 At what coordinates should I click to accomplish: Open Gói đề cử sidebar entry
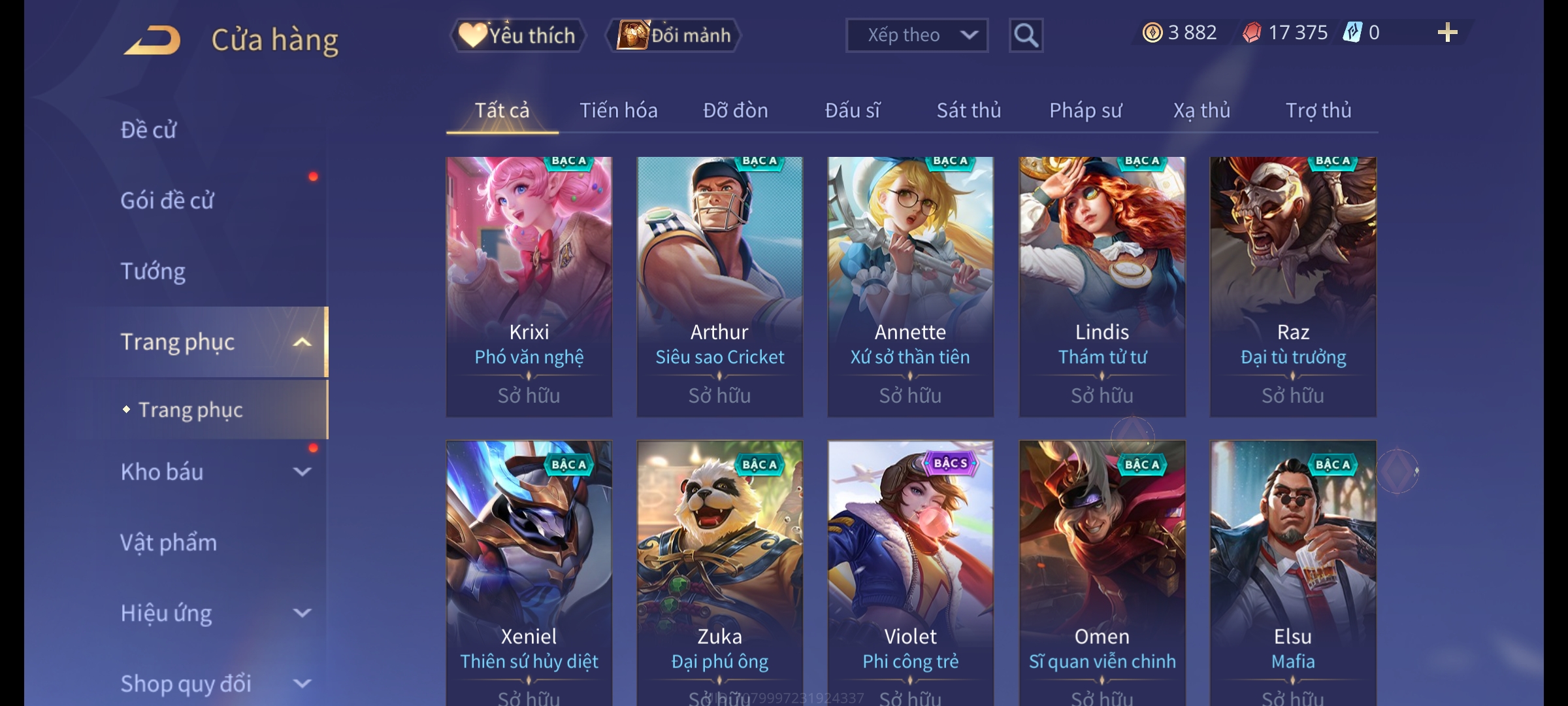tap(167, 201)
